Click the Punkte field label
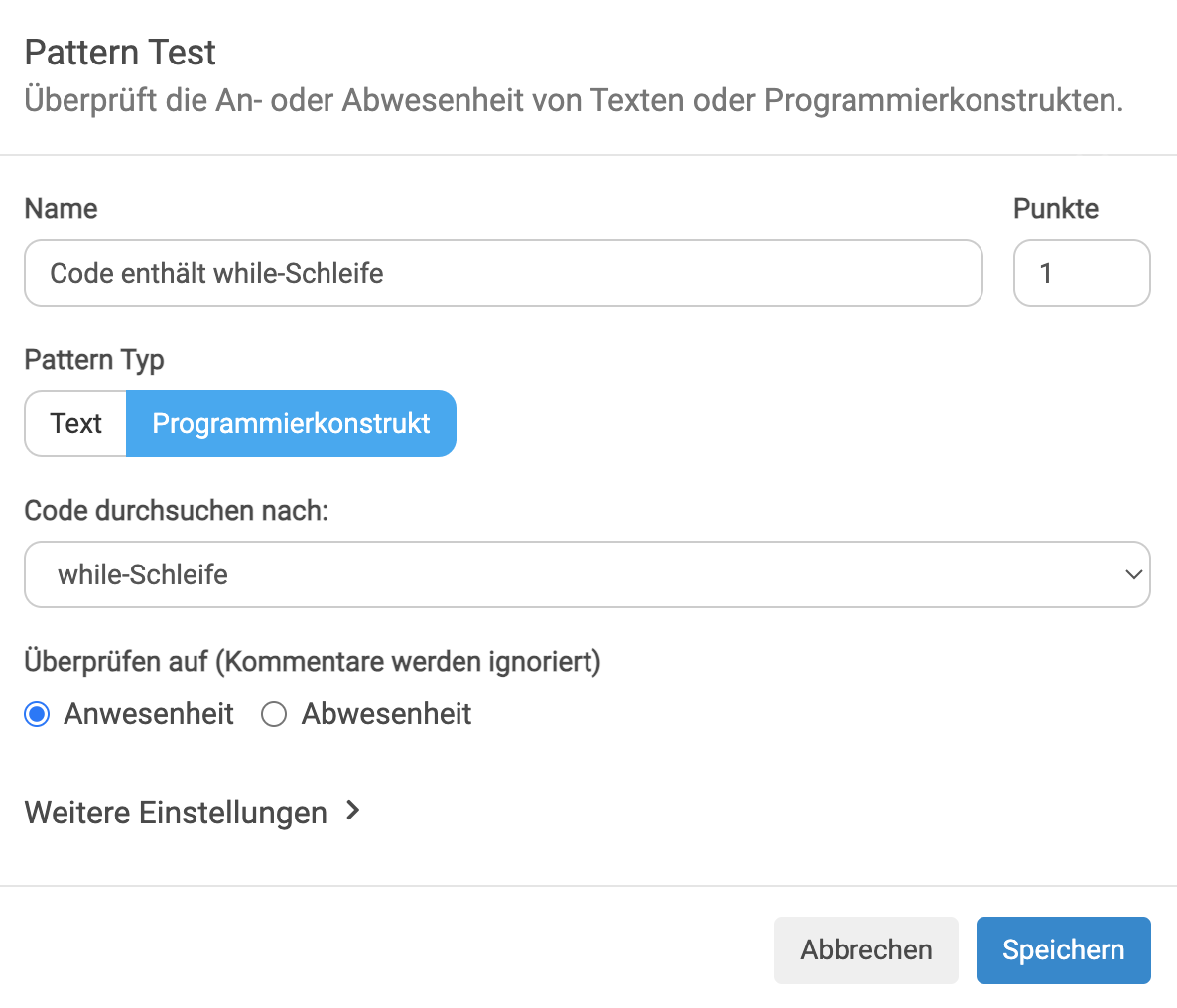 pos(1055,209)
